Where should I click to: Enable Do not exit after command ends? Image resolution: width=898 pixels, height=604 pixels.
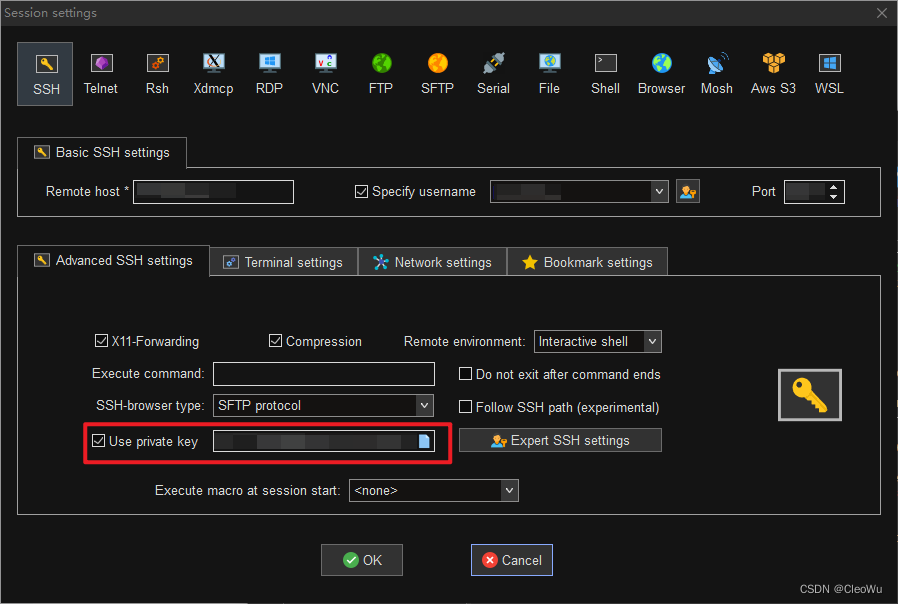466,374
